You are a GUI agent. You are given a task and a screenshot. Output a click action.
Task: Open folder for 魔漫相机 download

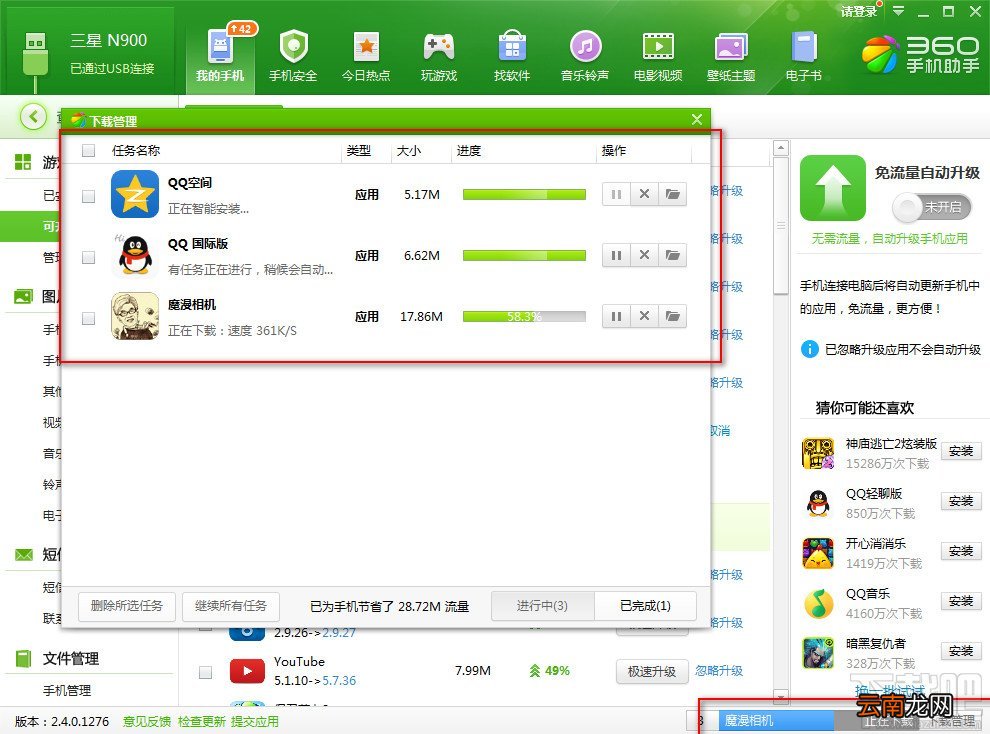click(672, 316)
